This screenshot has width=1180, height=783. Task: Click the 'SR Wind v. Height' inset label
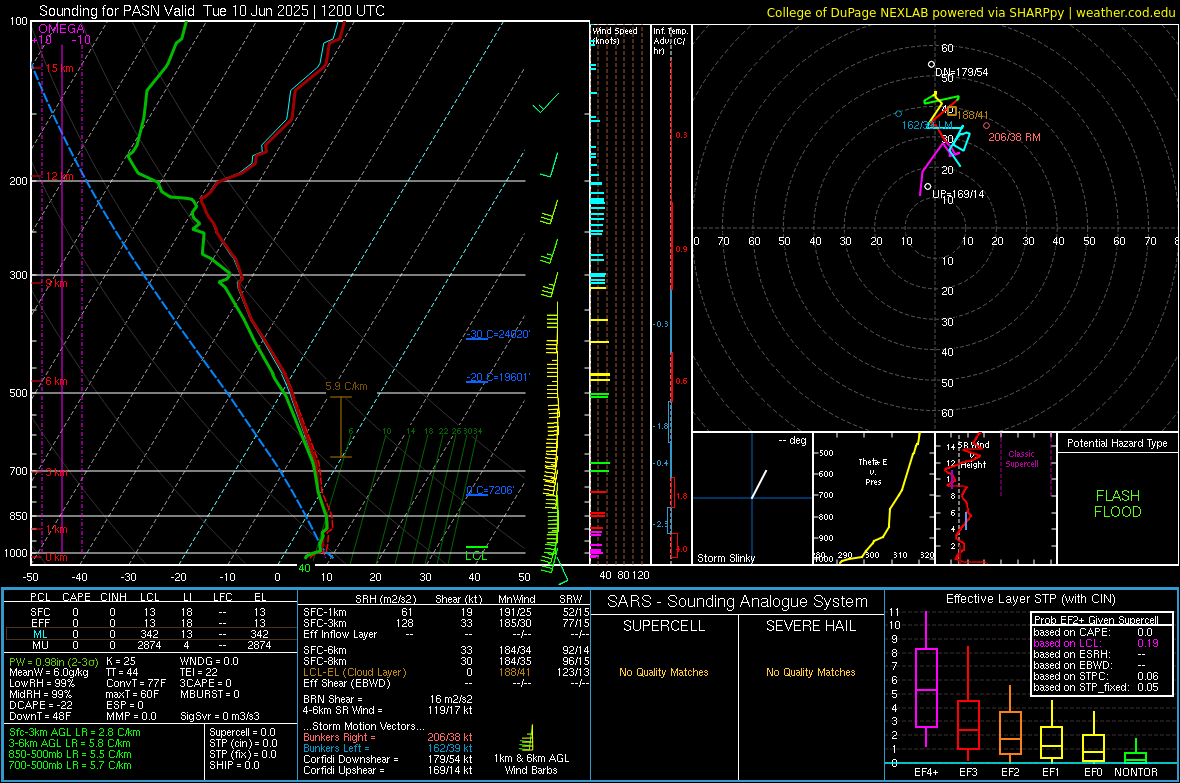[x=973, y=455]
